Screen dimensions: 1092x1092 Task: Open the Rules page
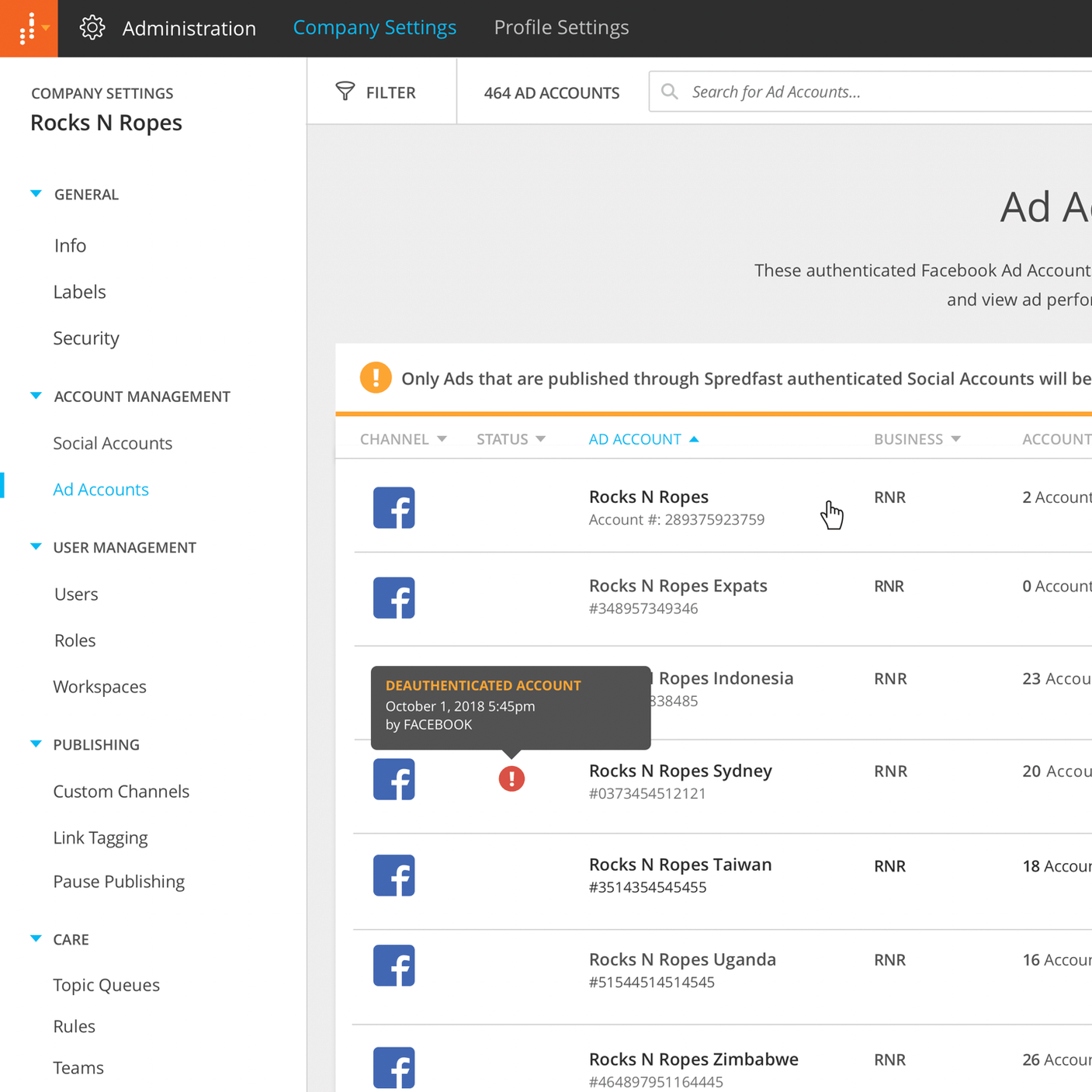pyautogui.click(x=74, y=1026)
